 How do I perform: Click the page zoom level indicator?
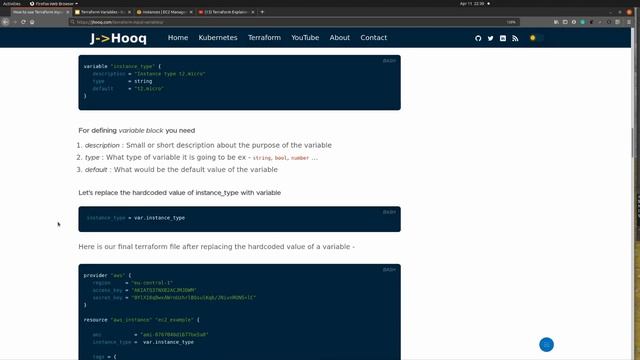(511, 22)
